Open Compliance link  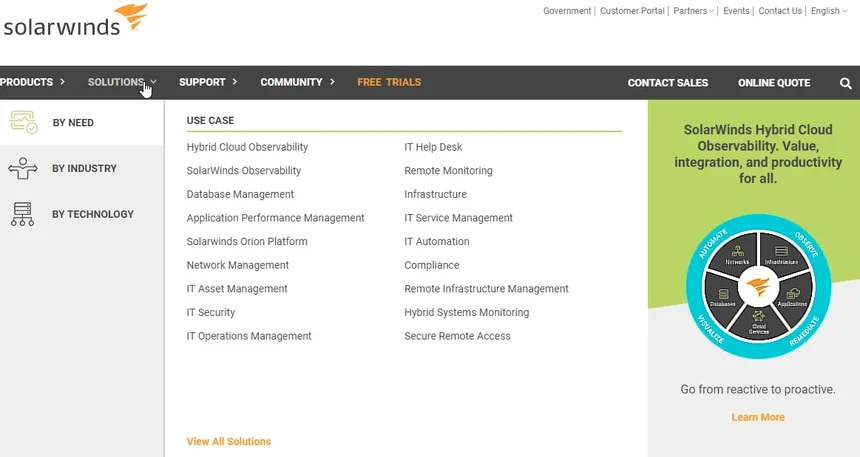pos(432,265)
